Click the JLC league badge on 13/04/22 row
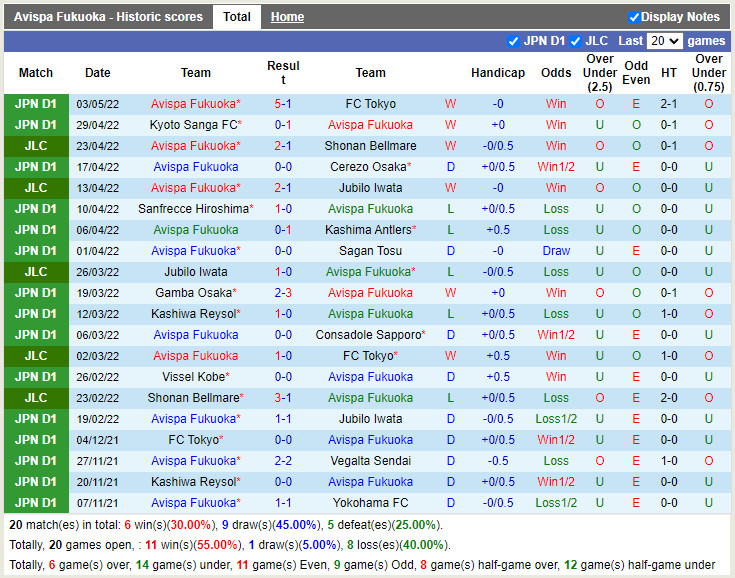 [36, 188]
